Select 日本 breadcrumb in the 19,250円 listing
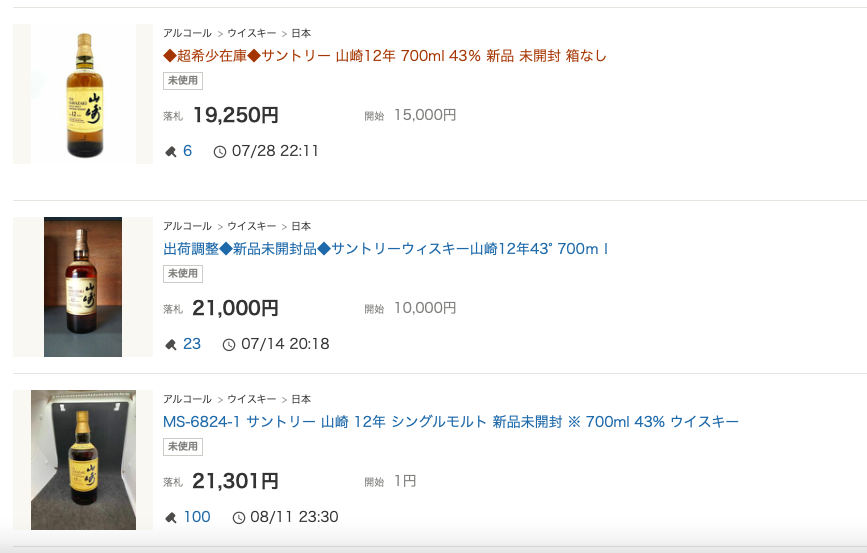867x553 pixels. click(x=301, y=33)
